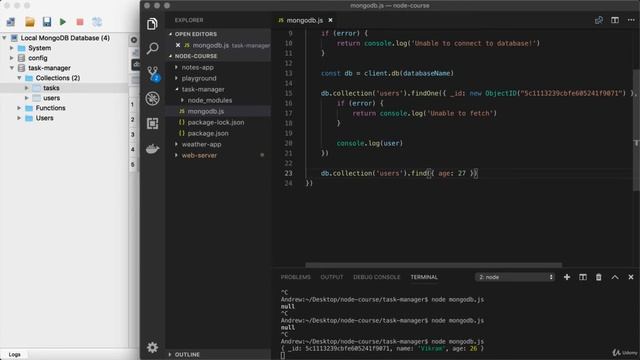Expand the Functions folder in Robo 3T

click(19, 108)
